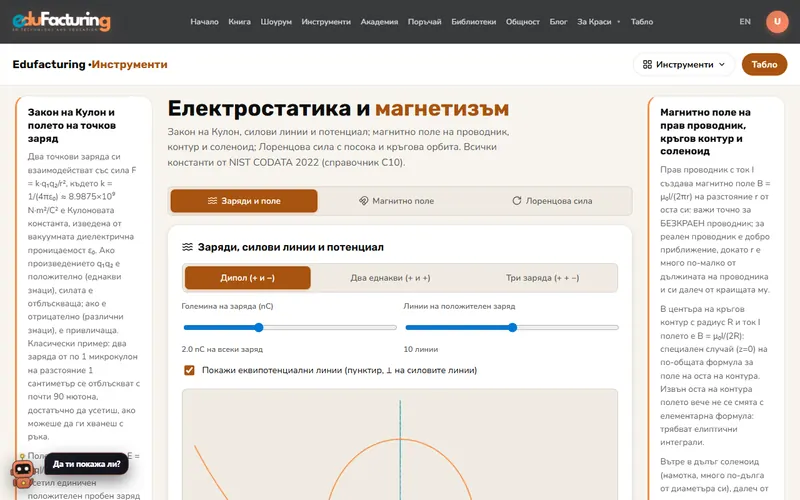Click the robot assistant mascot icon

coord(22,473)
